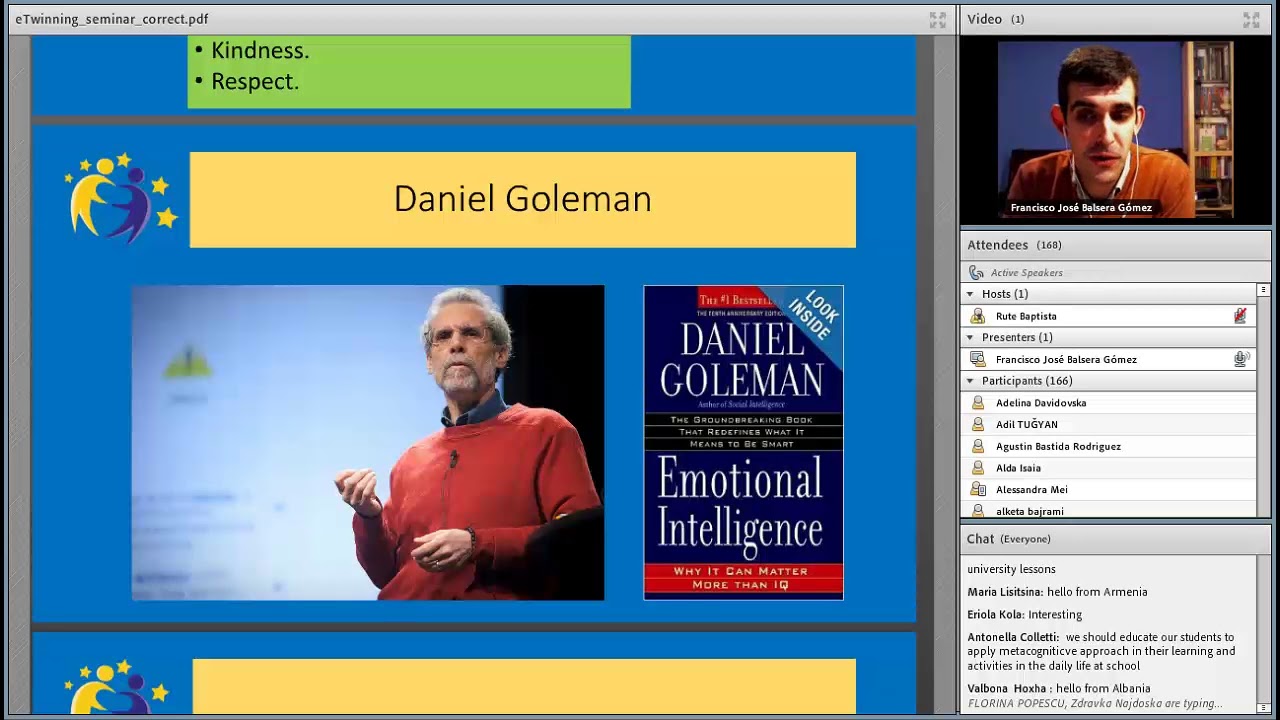Select attendee Rute Baptista
Image resolution: width=1280 pixels, height=720 pixels.
click(x=1109, y=316)
